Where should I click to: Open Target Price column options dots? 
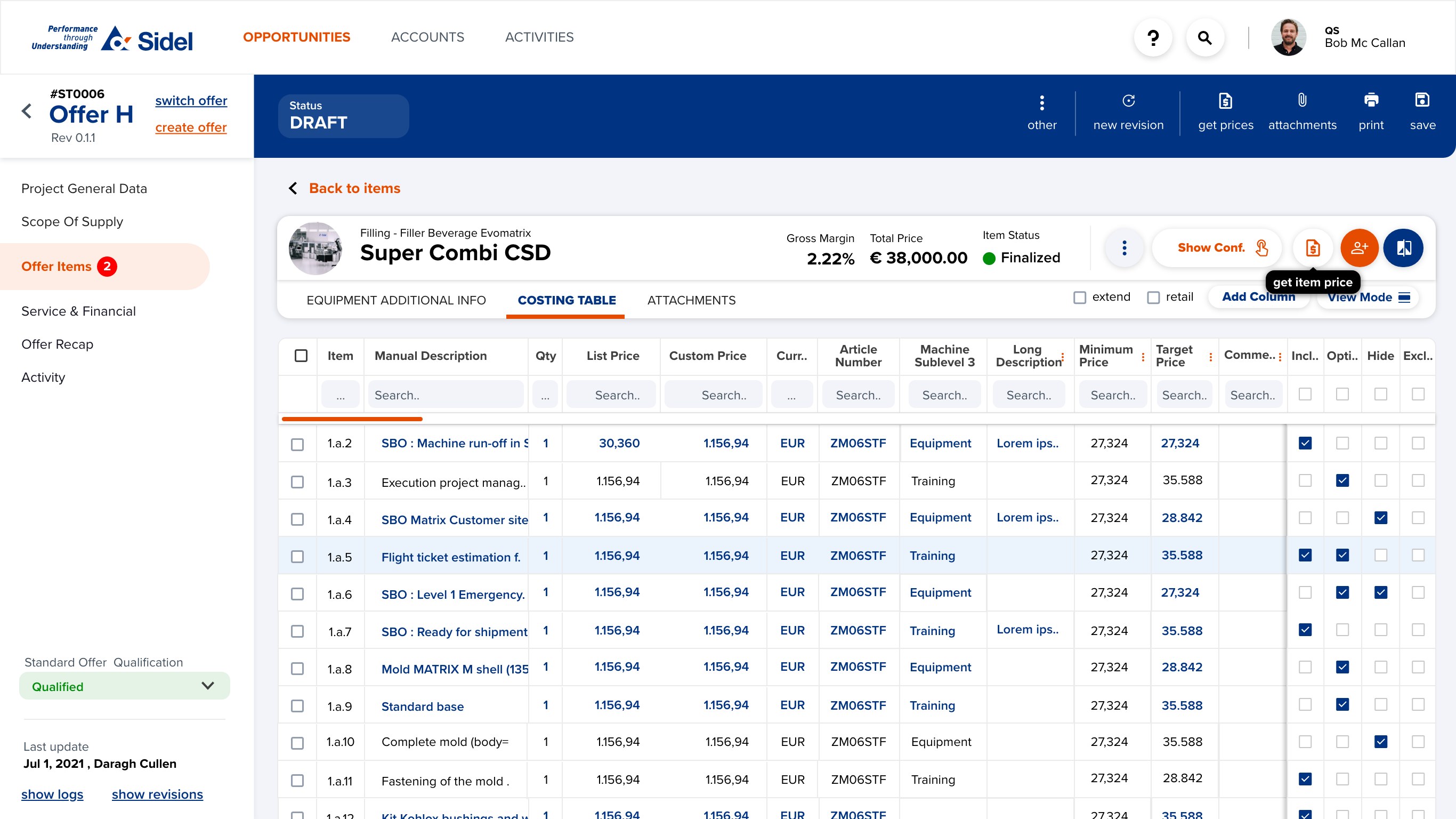tap(1210, 357)
